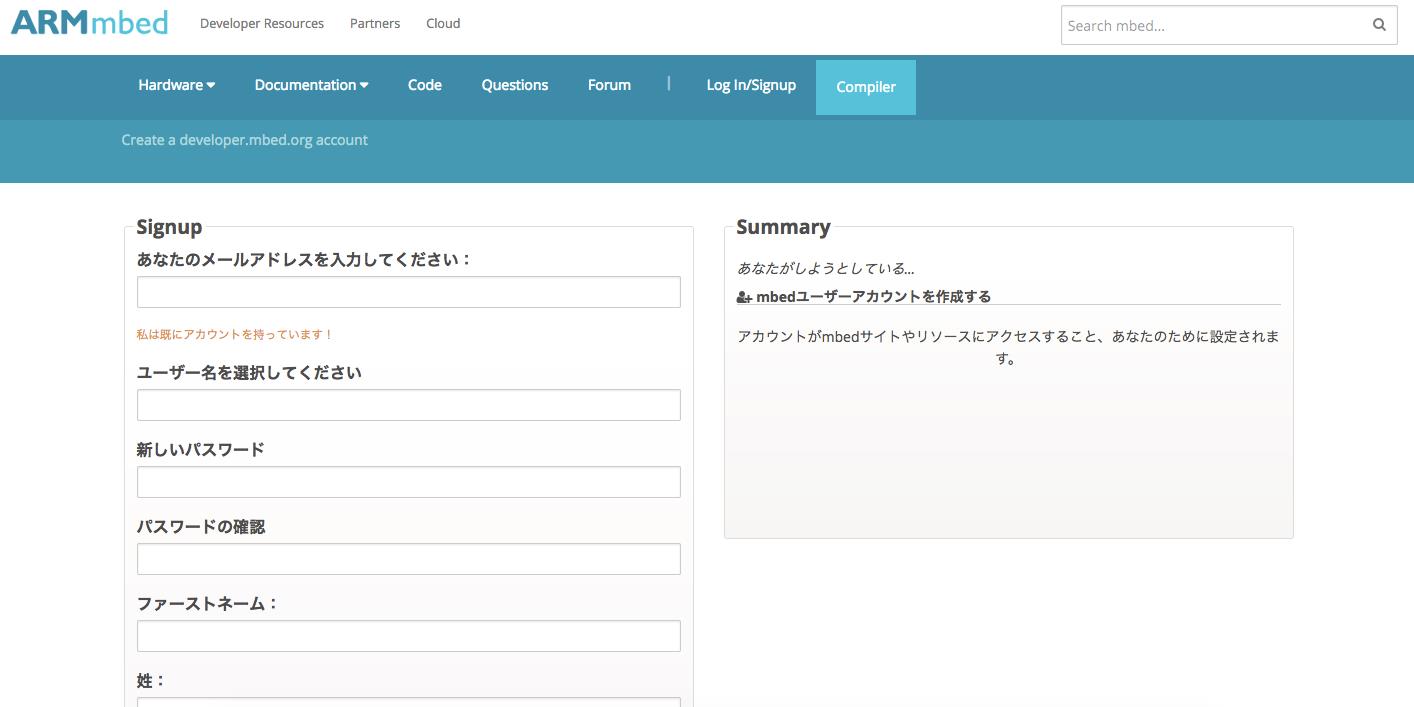Click the ユーザー名 username input field

coord(409,405)
